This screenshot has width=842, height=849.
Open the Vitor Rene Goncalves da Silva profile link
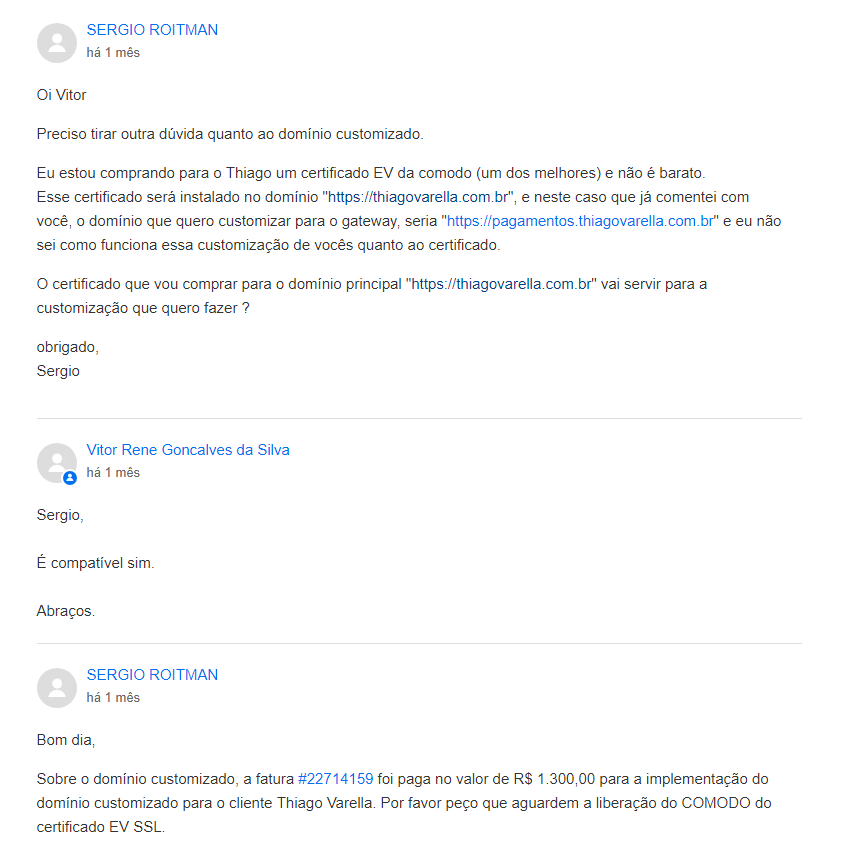188,450
